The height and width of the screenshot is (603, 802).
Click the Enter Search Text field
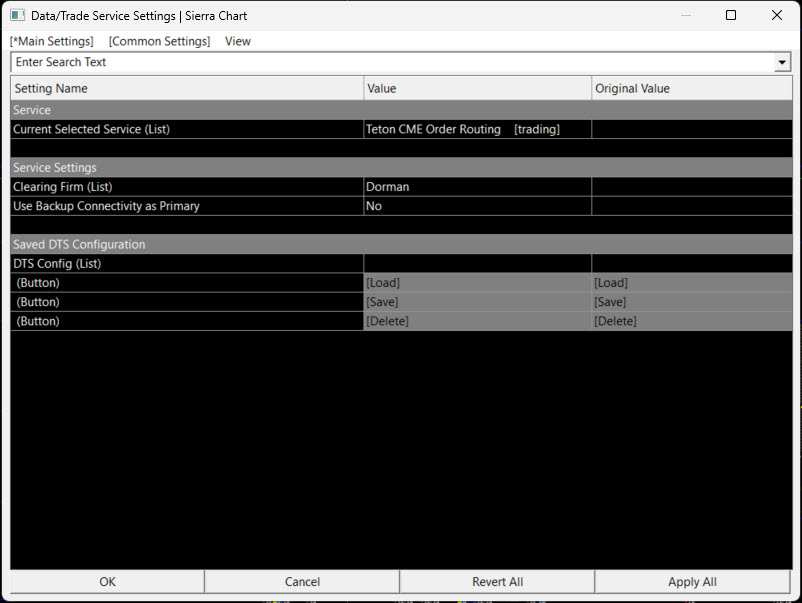[390, 62]
